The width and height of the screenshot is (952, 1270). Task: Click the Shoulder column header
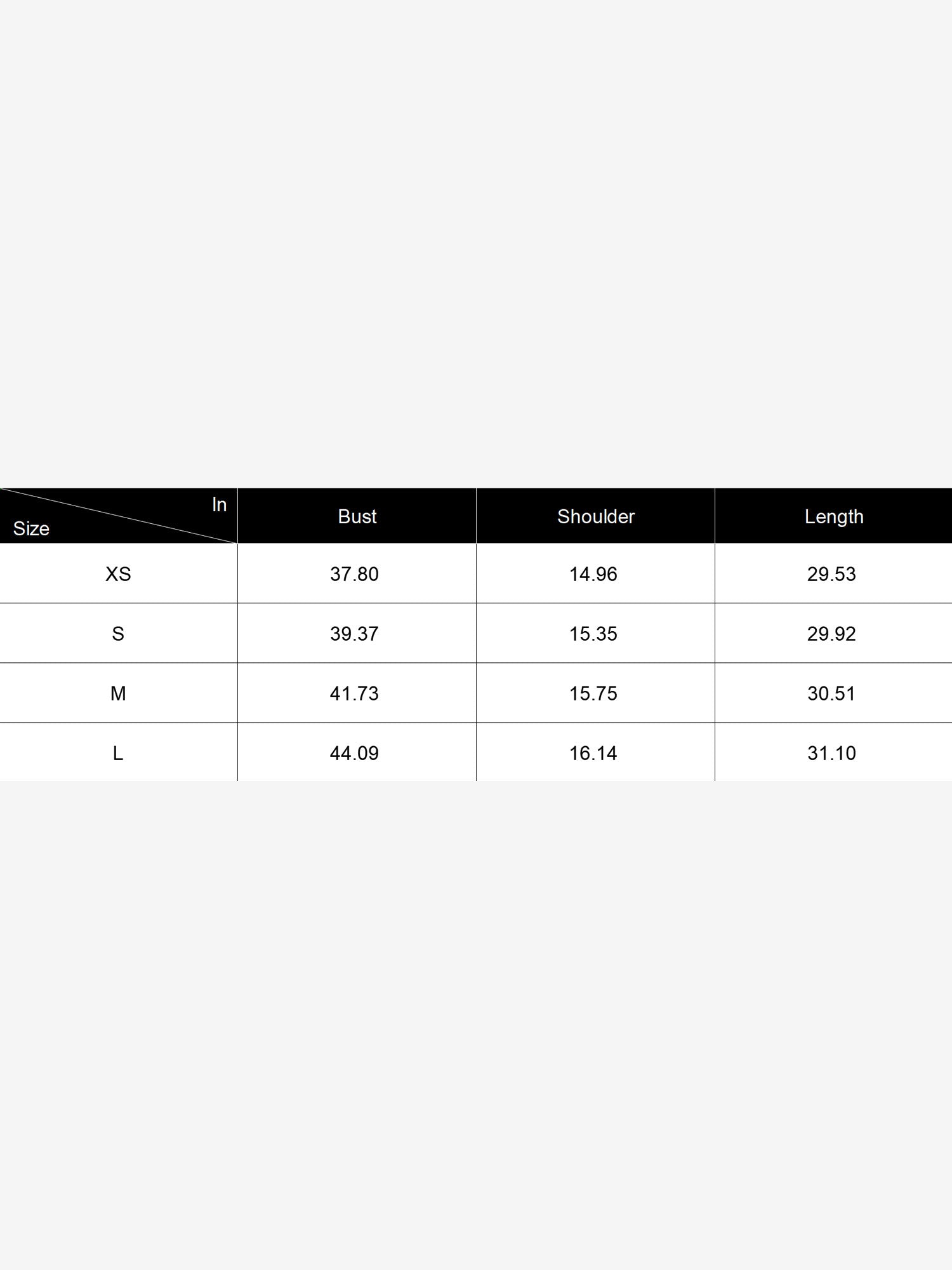tap(596, 516)
